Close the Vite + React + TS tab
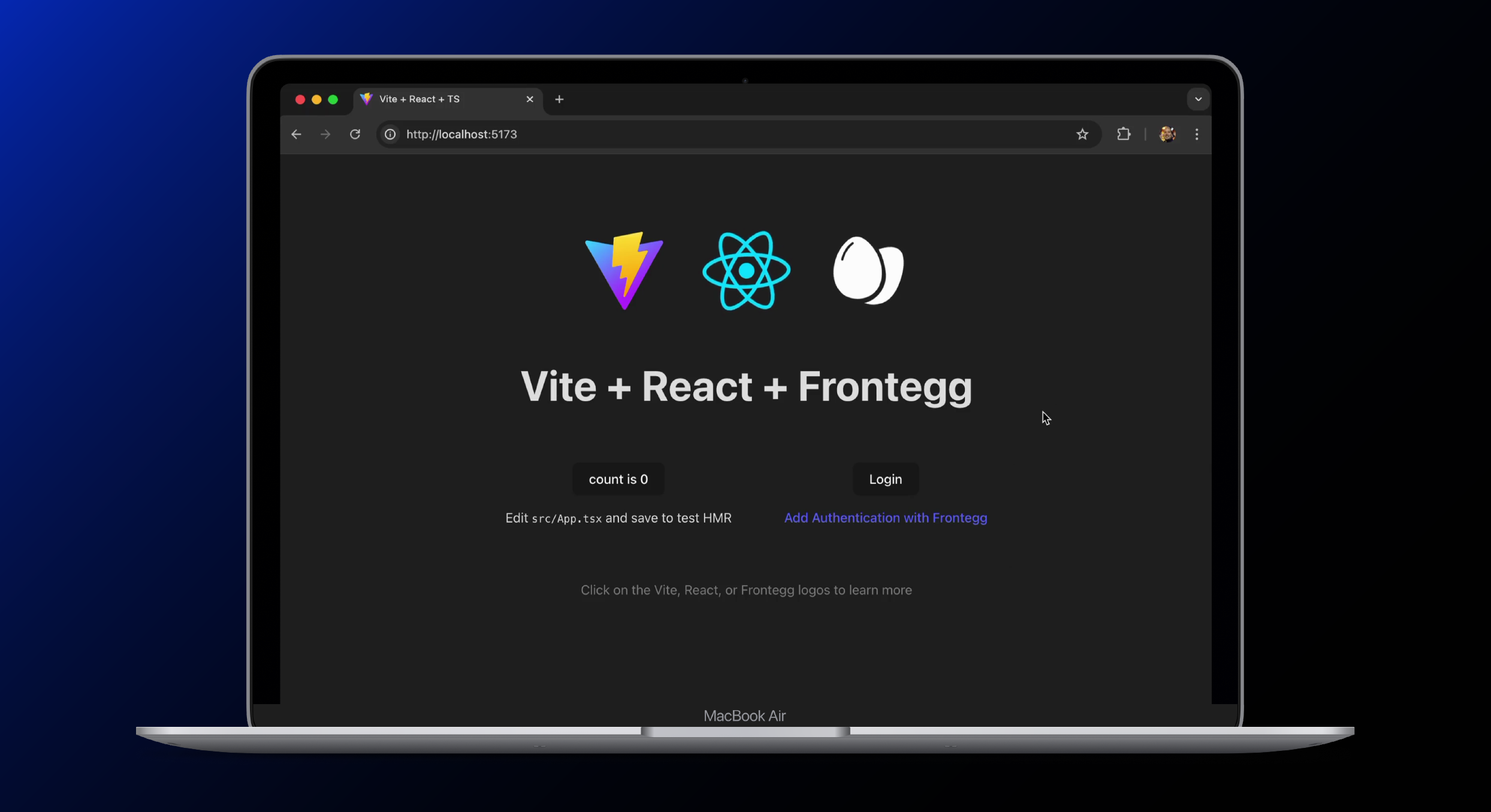Image resolution: width=1491 pixels, height=812 pixels. point(530,99)
